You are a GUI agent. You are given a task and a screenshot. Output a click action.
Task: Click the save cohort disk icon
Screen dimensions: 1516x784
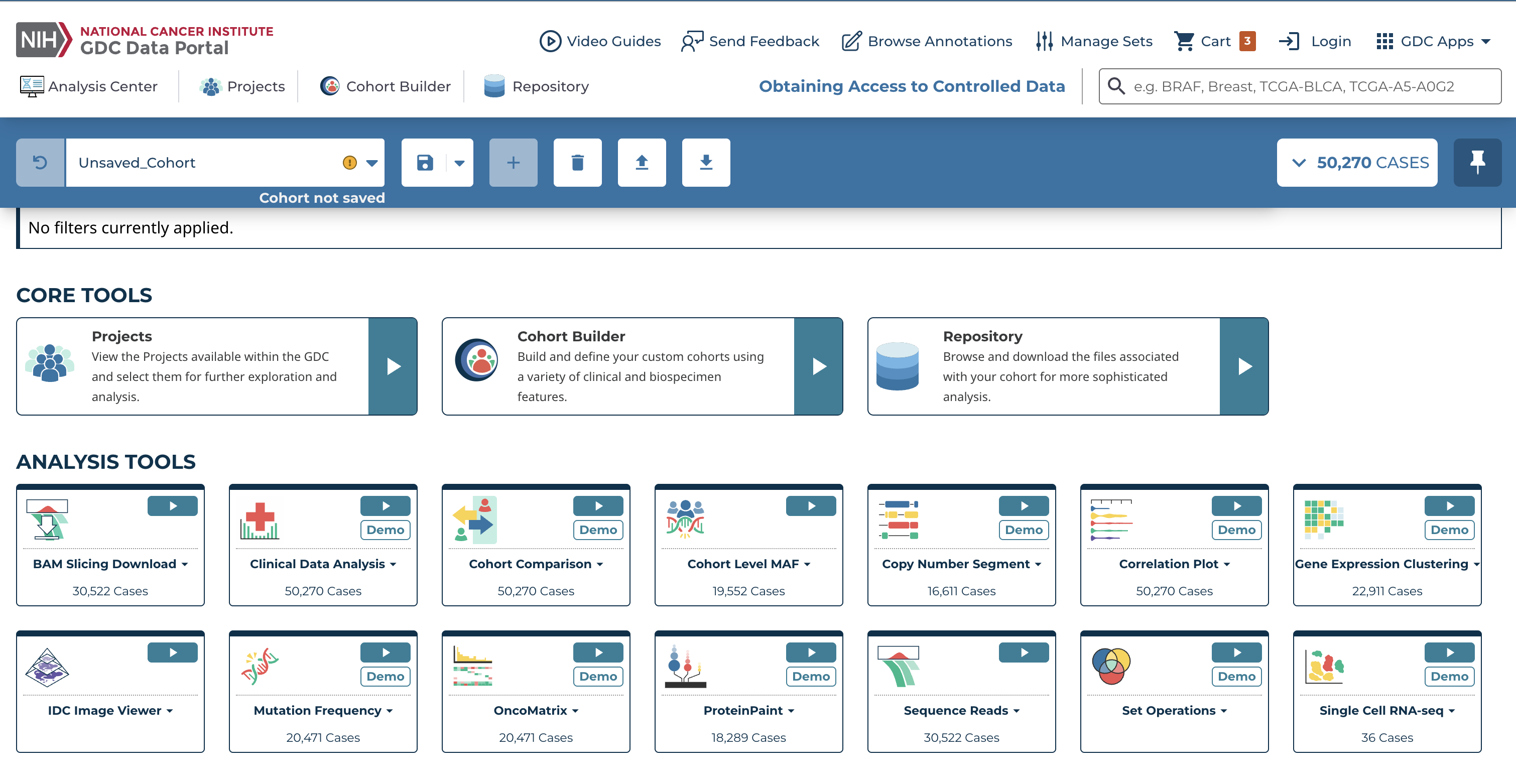425,163
